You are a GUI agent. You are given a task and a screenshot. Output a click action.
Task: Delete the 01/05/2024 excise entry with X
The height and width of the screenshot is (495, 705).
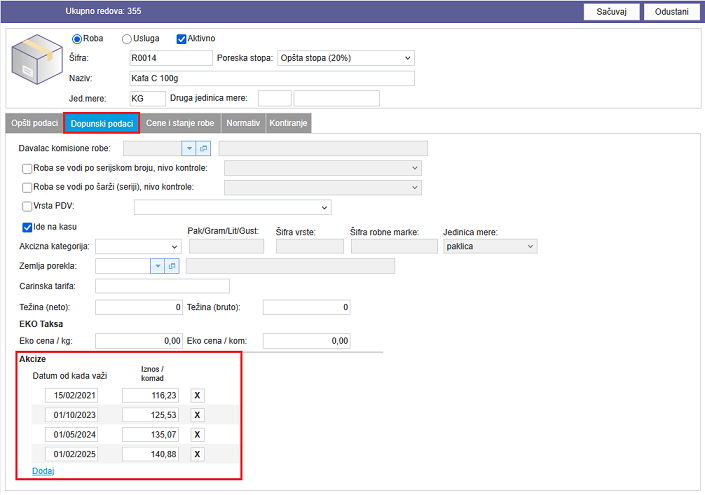(197, 435)
